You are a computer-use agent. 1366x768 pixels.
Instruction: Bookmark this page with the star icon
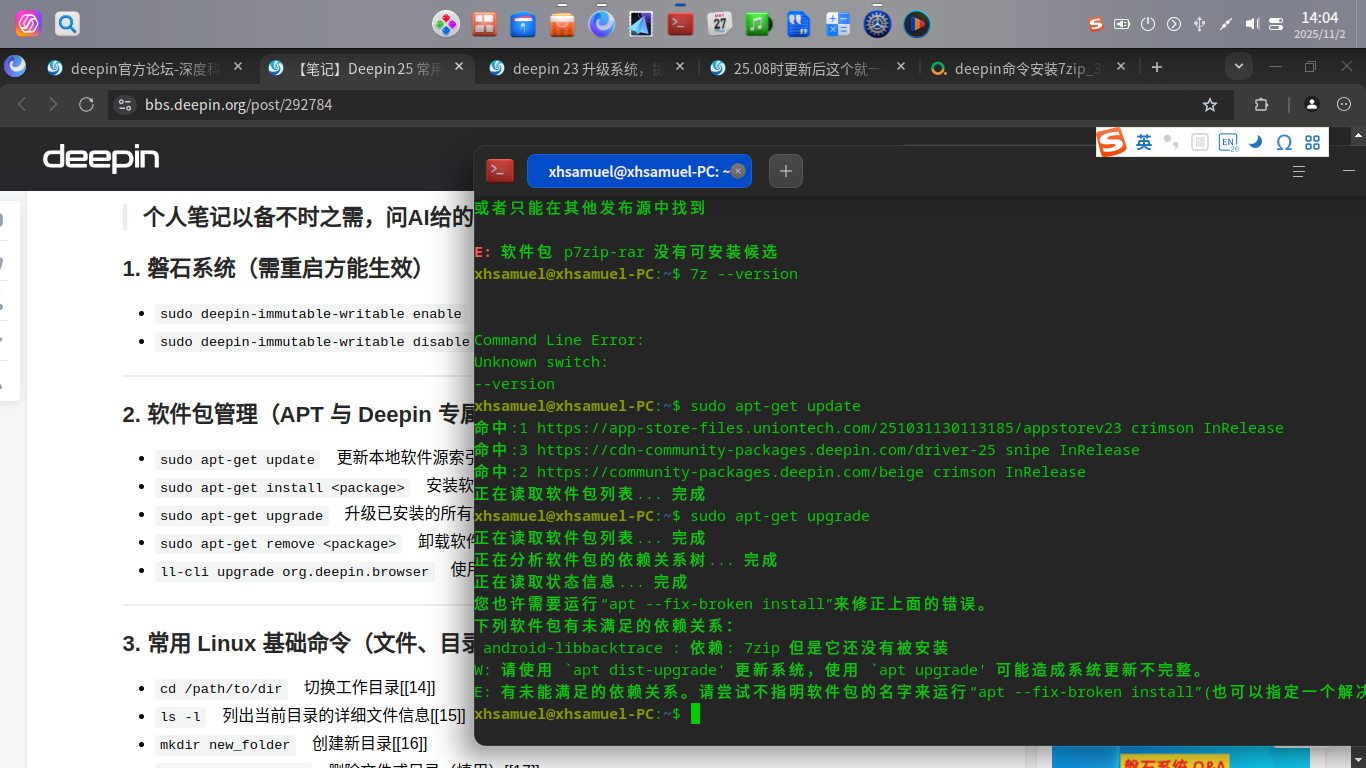click(x=1210, y=104)
